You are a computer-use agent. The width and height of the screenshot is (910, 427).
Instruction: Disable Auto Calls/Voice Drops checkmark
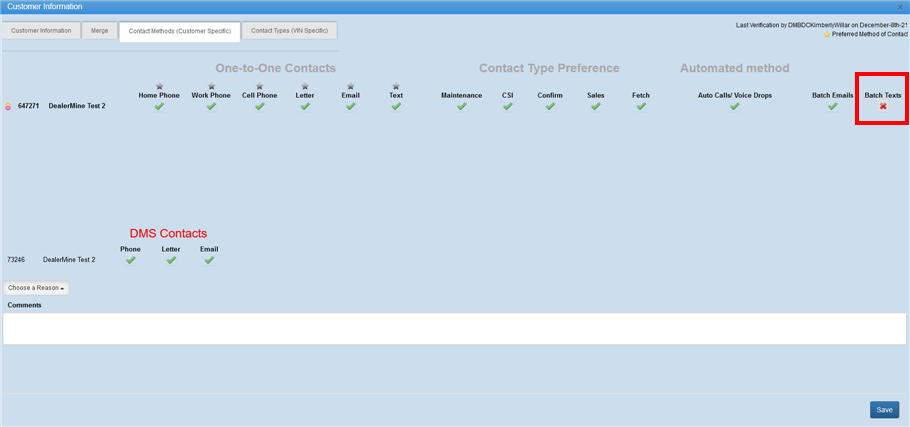click(x=734, y=106)
